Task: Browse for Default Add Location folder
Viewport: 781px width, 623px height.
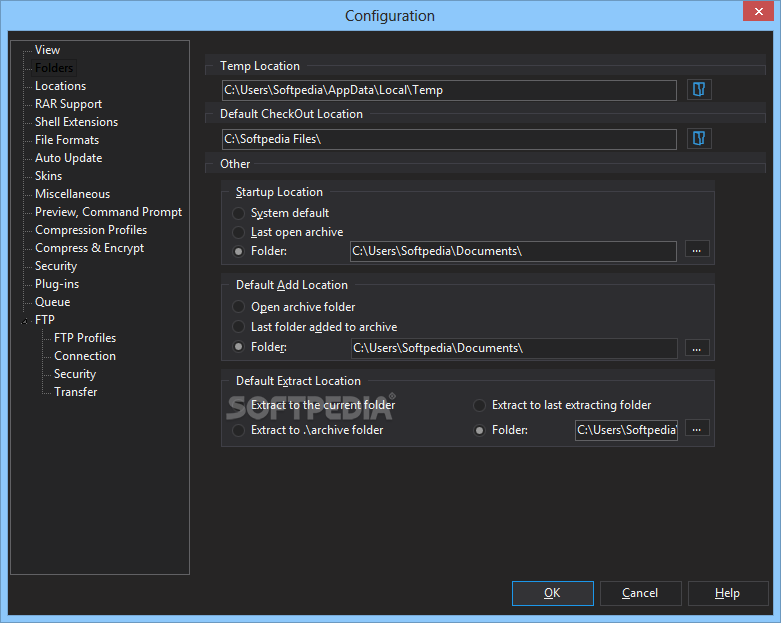Action: coord(697,348)
